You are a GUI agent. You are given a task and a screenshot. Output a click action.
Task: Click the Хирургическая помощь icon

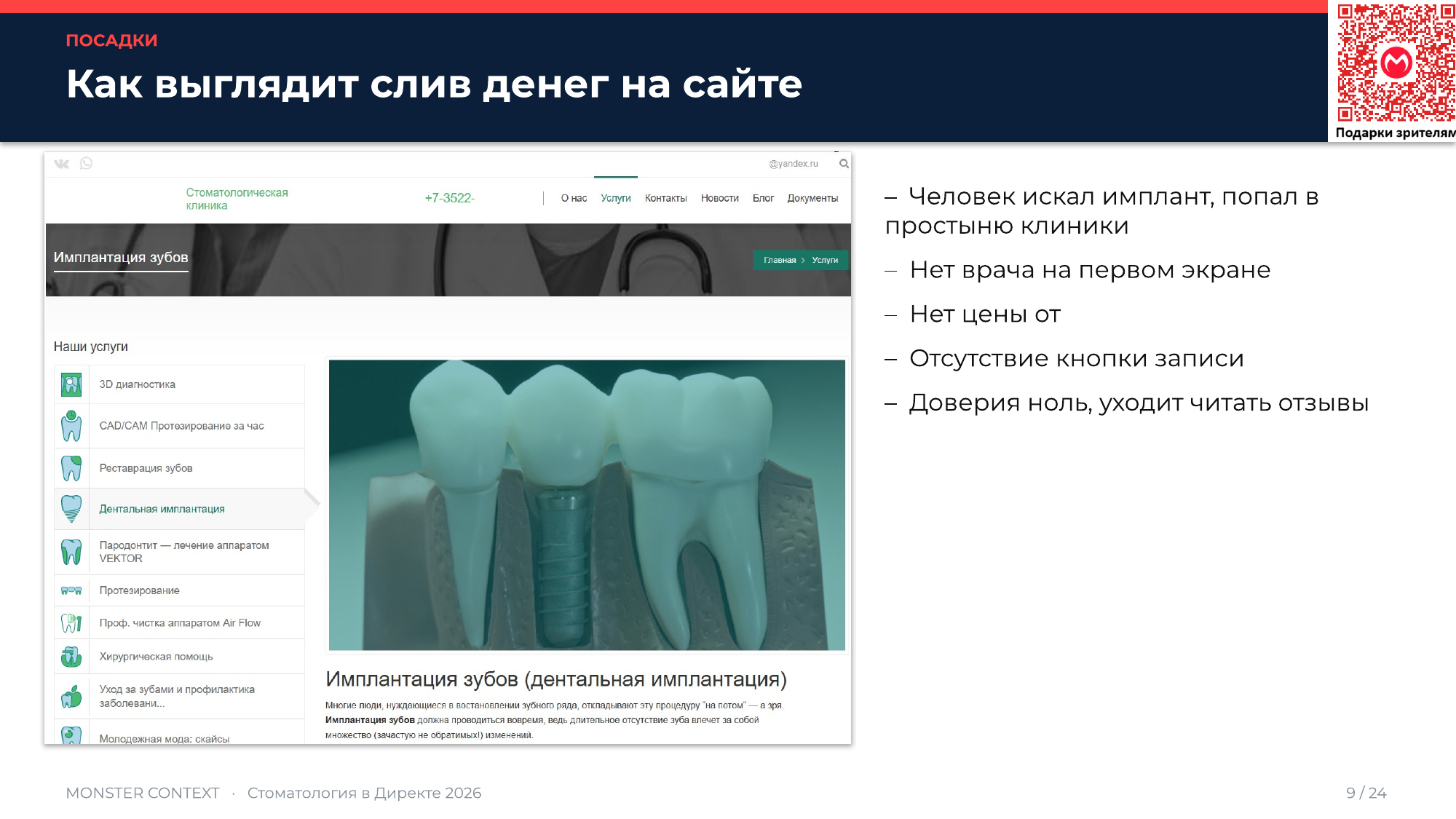(71, 657)
